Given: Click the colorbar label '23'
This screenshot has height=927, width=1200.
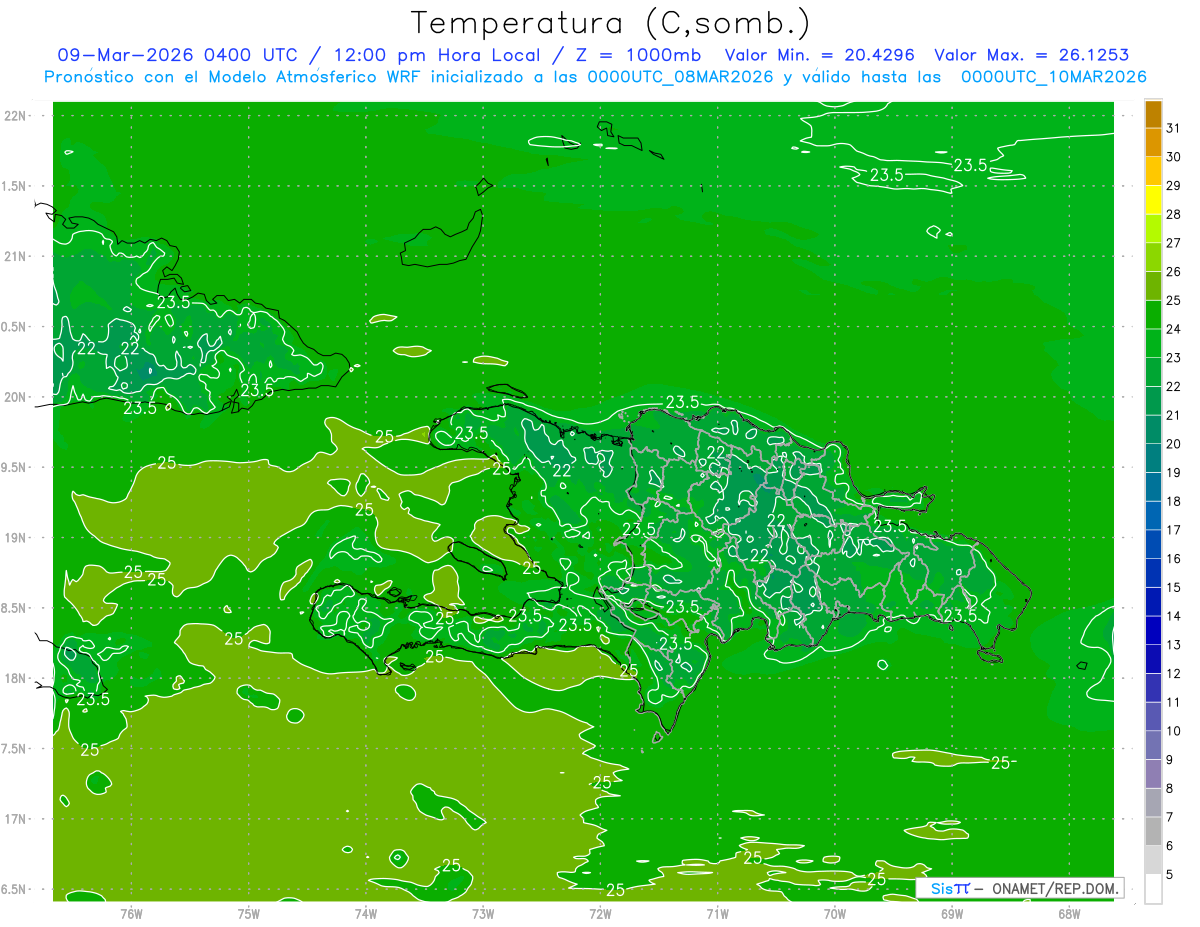Looking at the screenshot, I should [x=1174, y=357].
